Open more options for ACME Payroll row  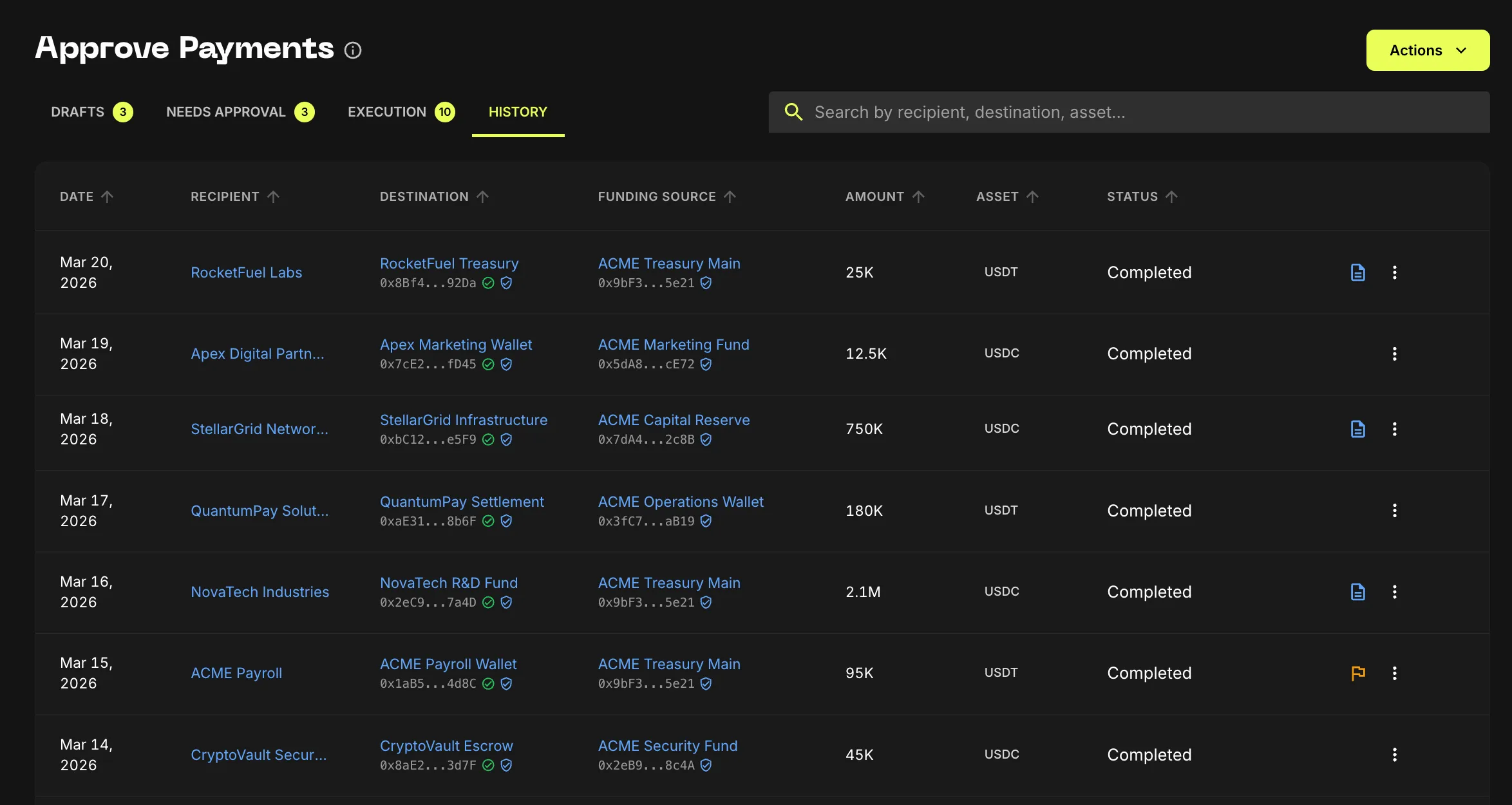tap(1395, 673)
